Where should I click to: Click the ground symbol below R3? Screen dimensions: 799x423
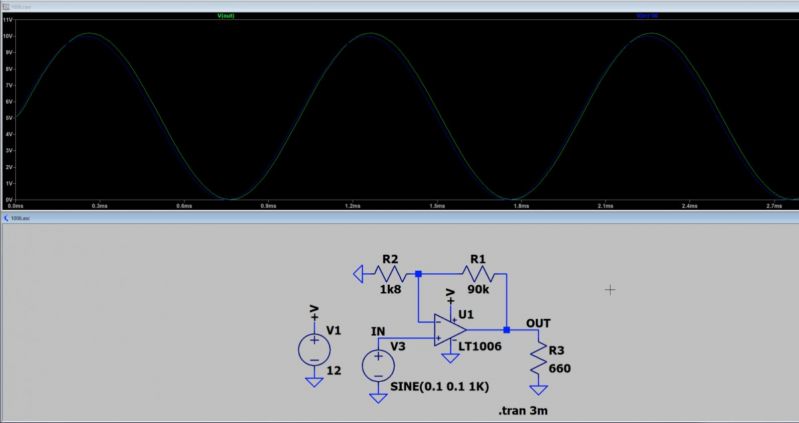tap(538, 389)
